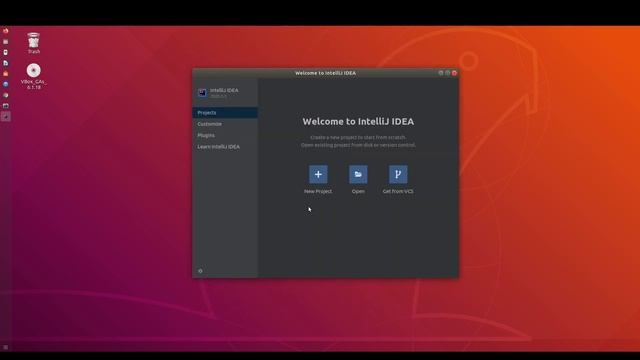
Task: Launch Firefox from the Ubuntu dock
Action: tap(6, 31)
